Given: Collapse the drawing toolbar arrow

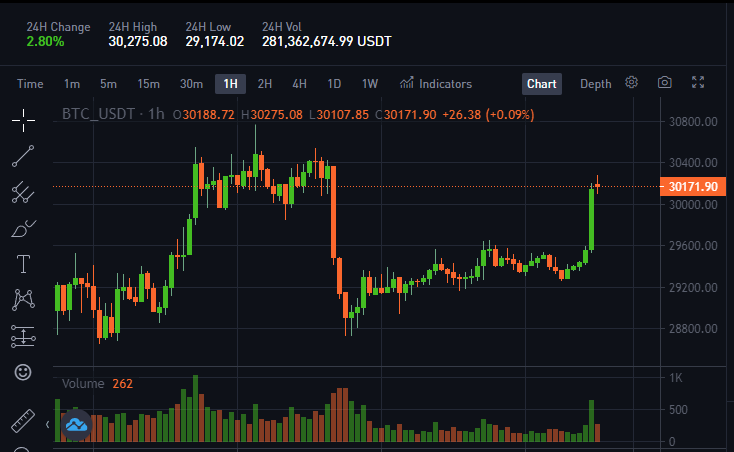Looking at the screenshot, I should 47,424.
